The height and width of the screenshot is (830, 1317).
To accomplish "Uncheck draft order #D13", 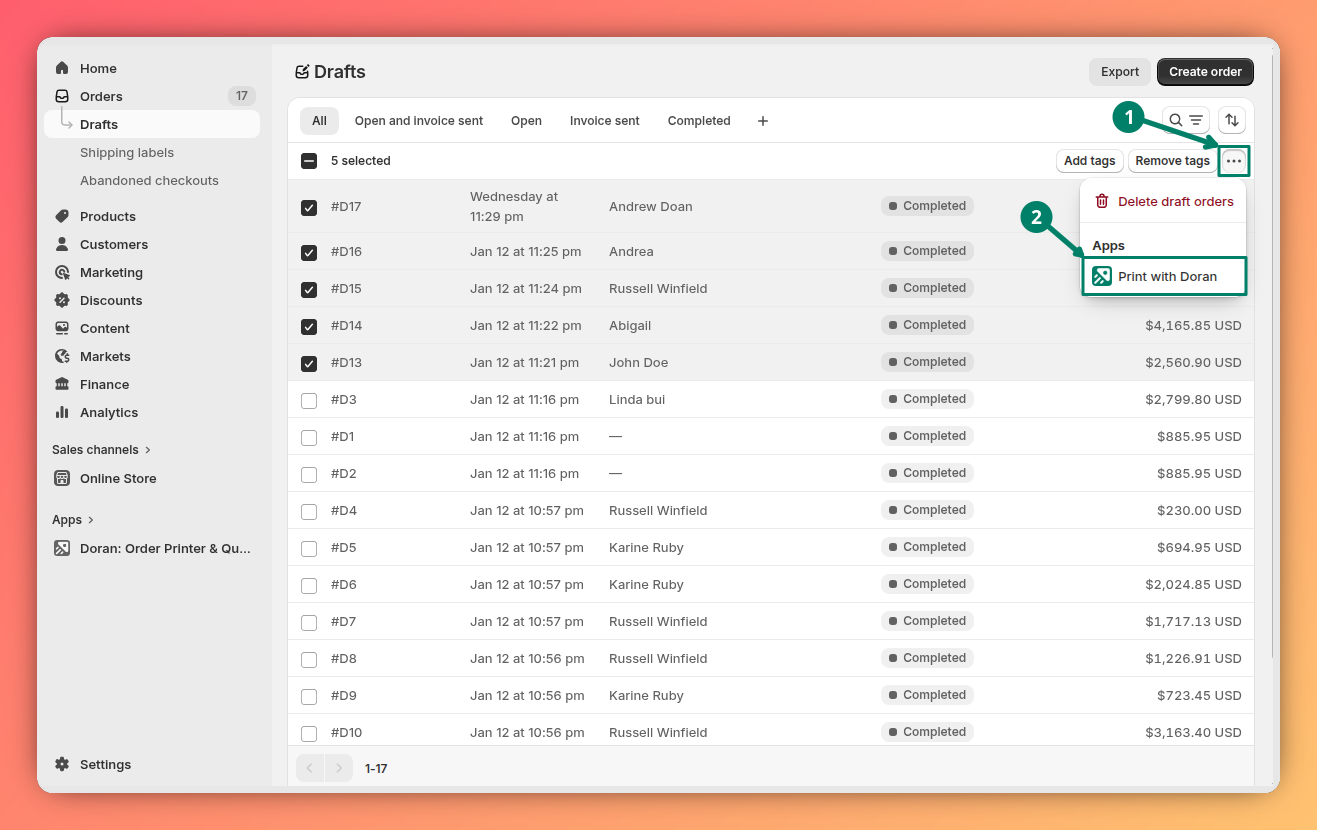I will (309, 364).
